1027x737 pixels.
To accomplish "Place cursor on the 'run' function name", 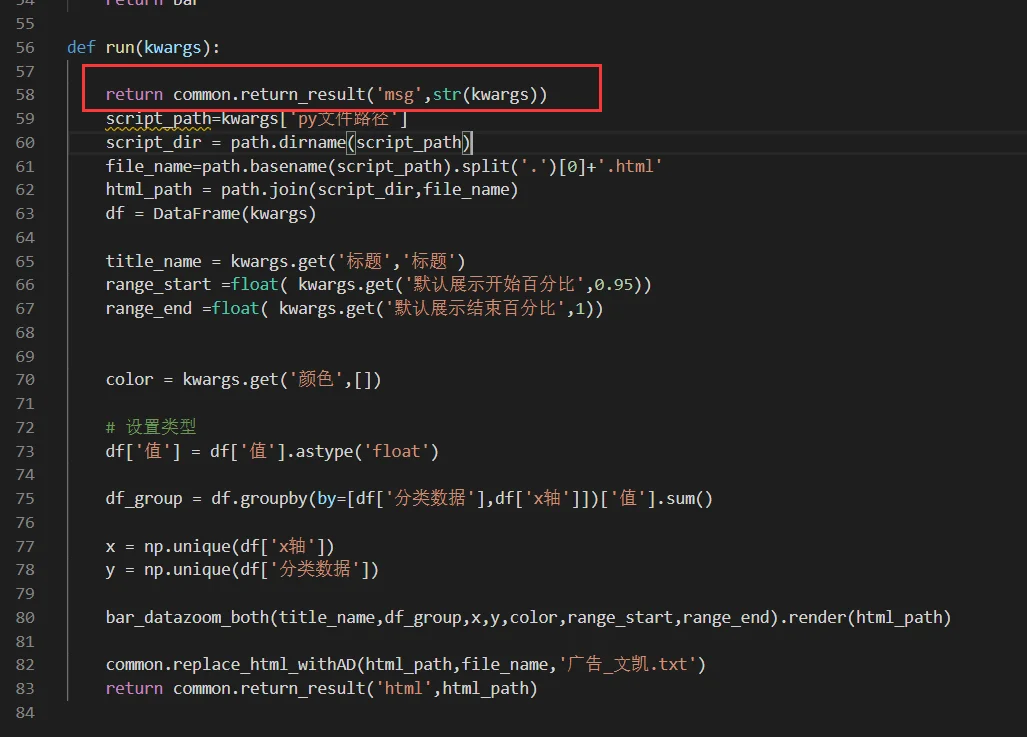I will [120, 48].
